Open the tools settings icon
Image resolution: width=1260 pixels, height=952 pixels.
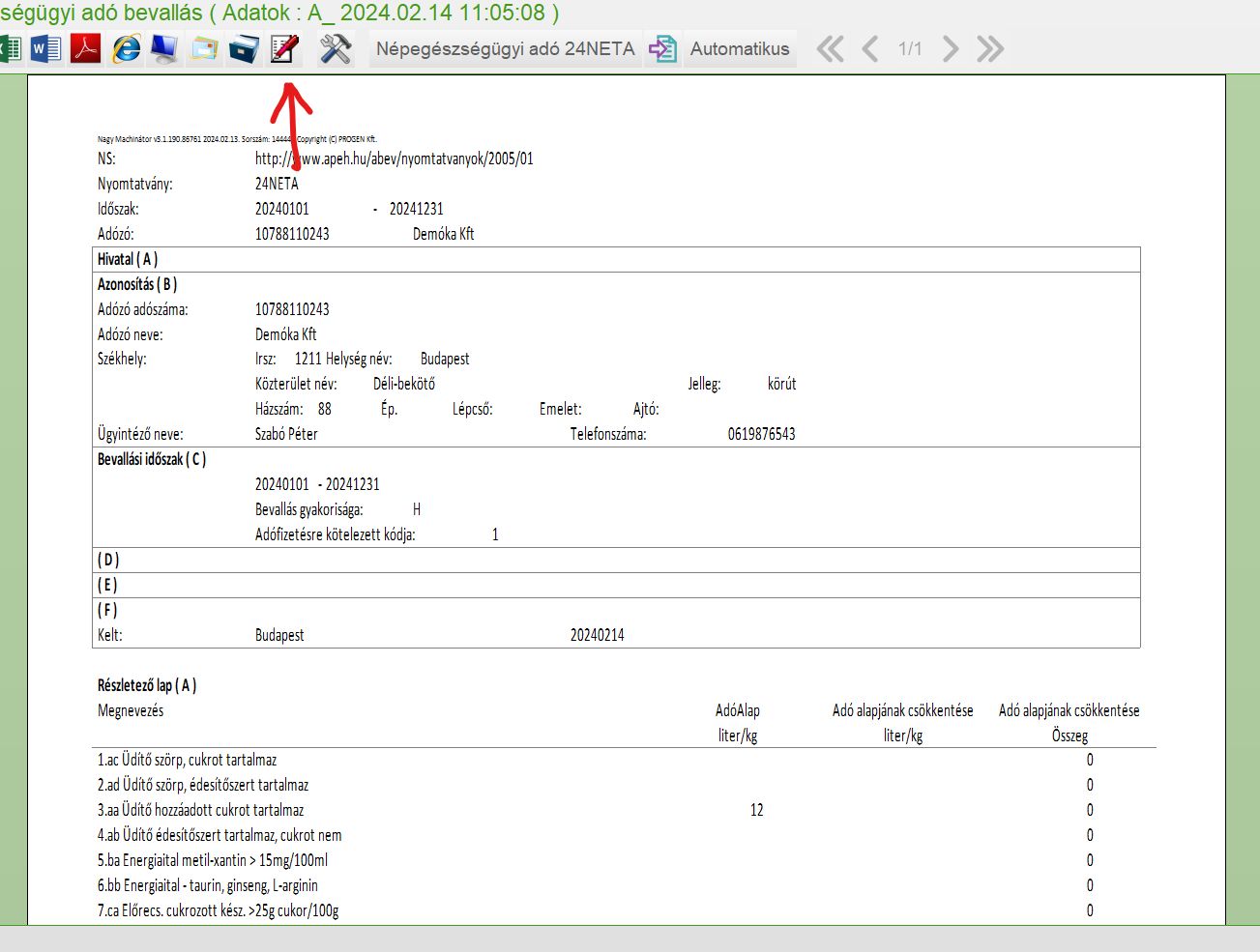[335, 48]
